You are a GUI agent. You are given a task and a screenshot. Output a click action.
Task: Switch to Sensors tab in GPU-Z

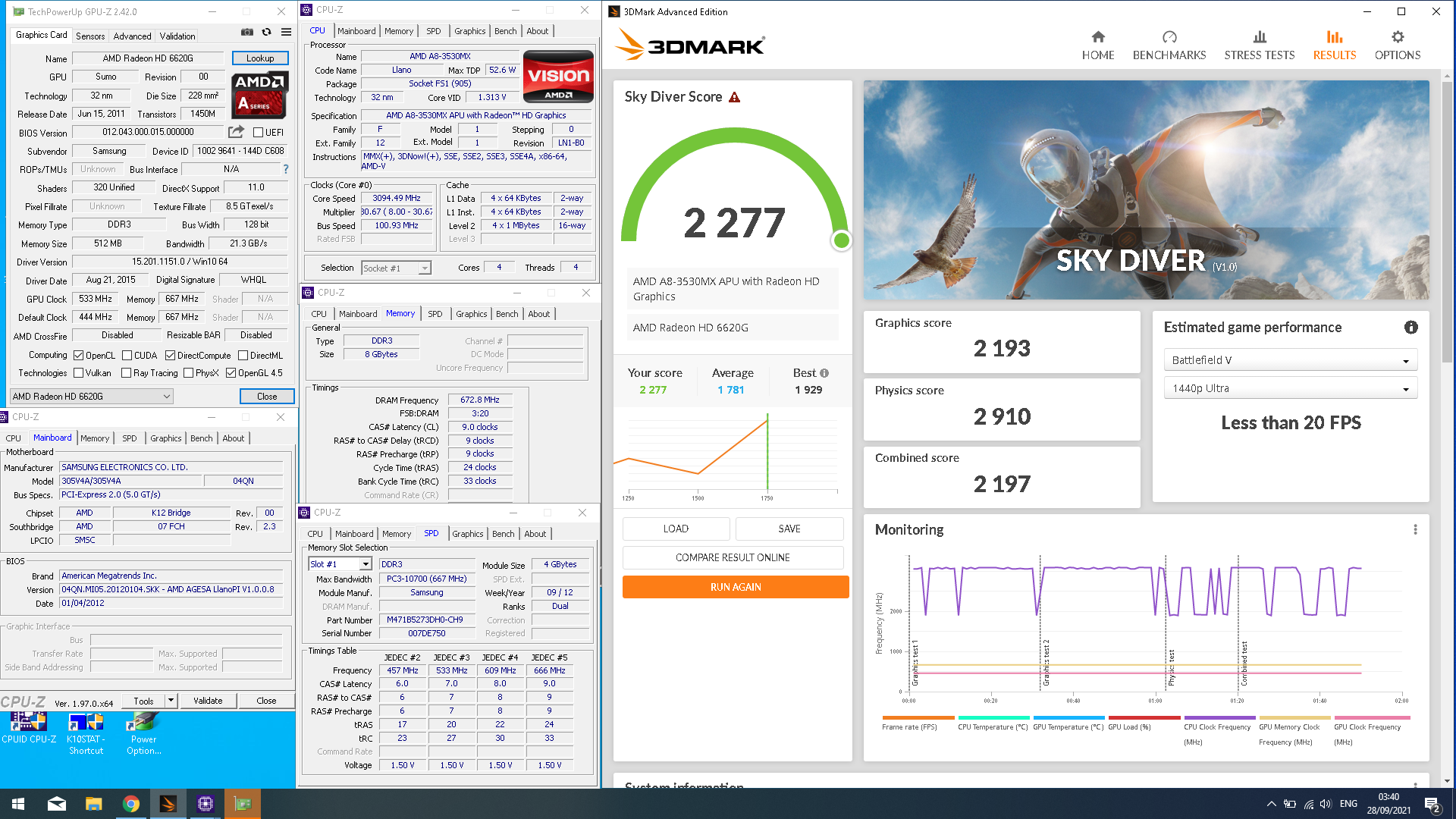point(90,36)
